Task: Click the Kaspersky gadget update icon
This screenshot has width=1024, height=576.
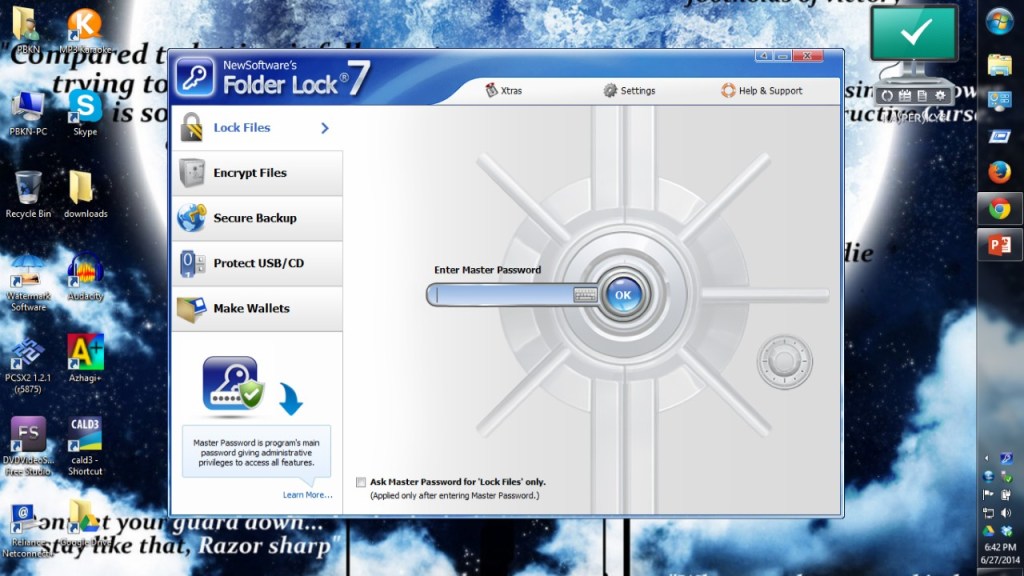Action: pyautogui.click(x=886, y=96)
